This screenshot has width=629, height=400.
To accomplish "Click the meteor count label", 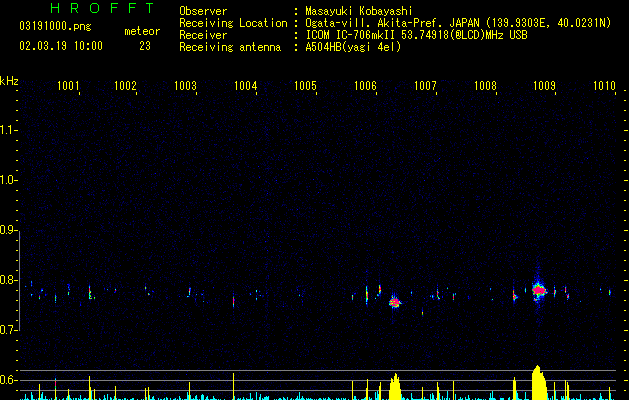I will 142,31.
